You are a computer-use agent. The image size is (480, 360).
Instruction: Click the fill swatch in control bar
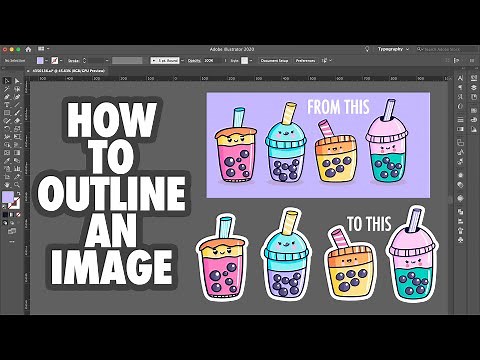[x=40, y=61]
